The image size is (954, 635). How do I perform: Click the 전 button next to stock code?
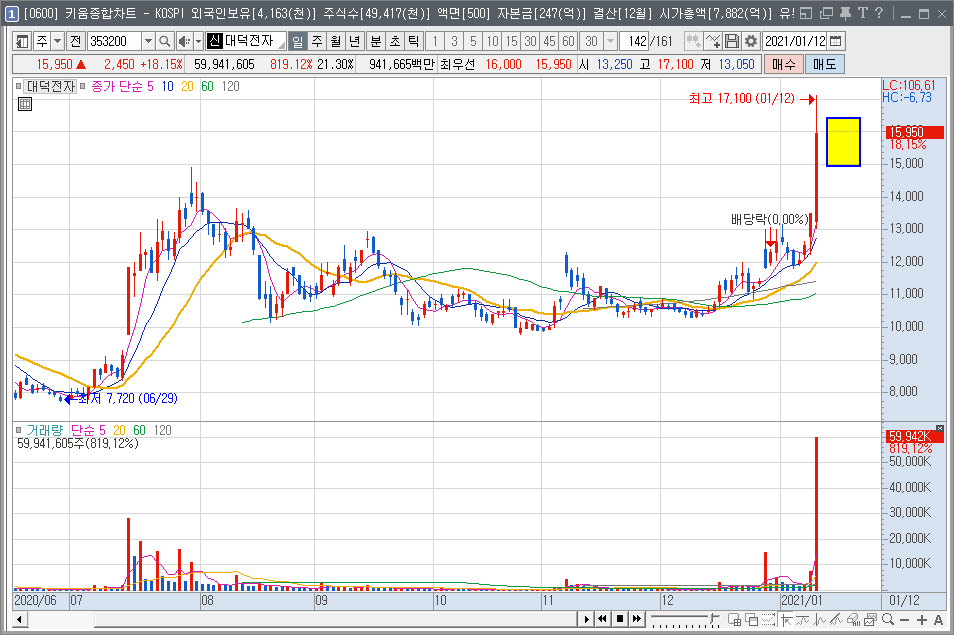(x=75, y=41)
